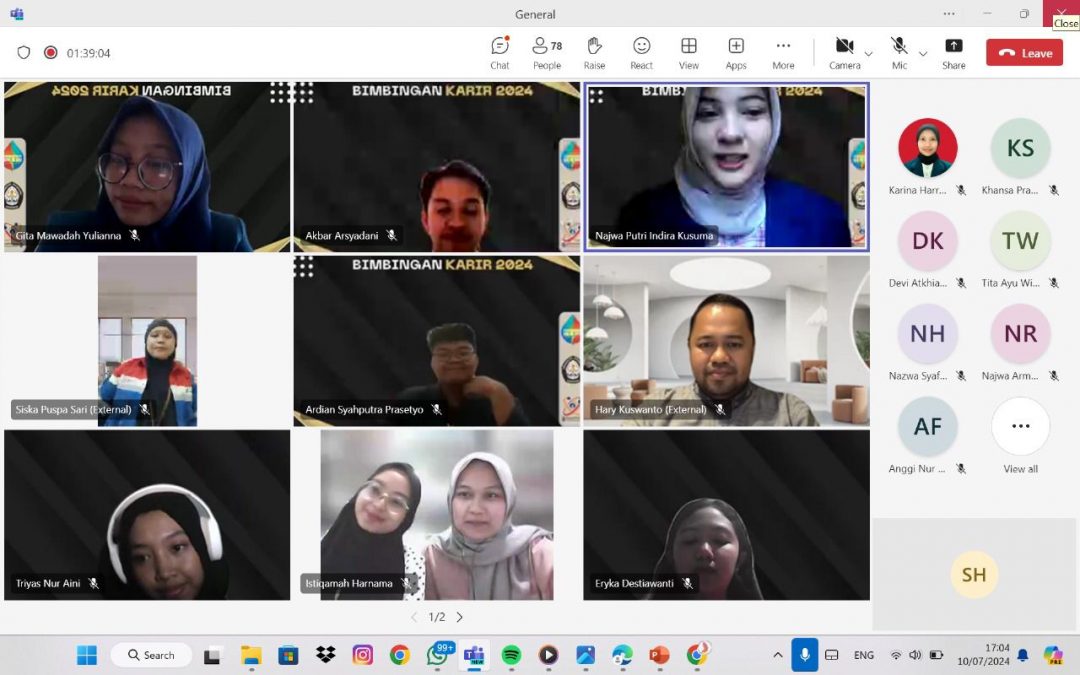
Task: Open the More actions menu
Action: pyautogui.click(x=783, y=52)
